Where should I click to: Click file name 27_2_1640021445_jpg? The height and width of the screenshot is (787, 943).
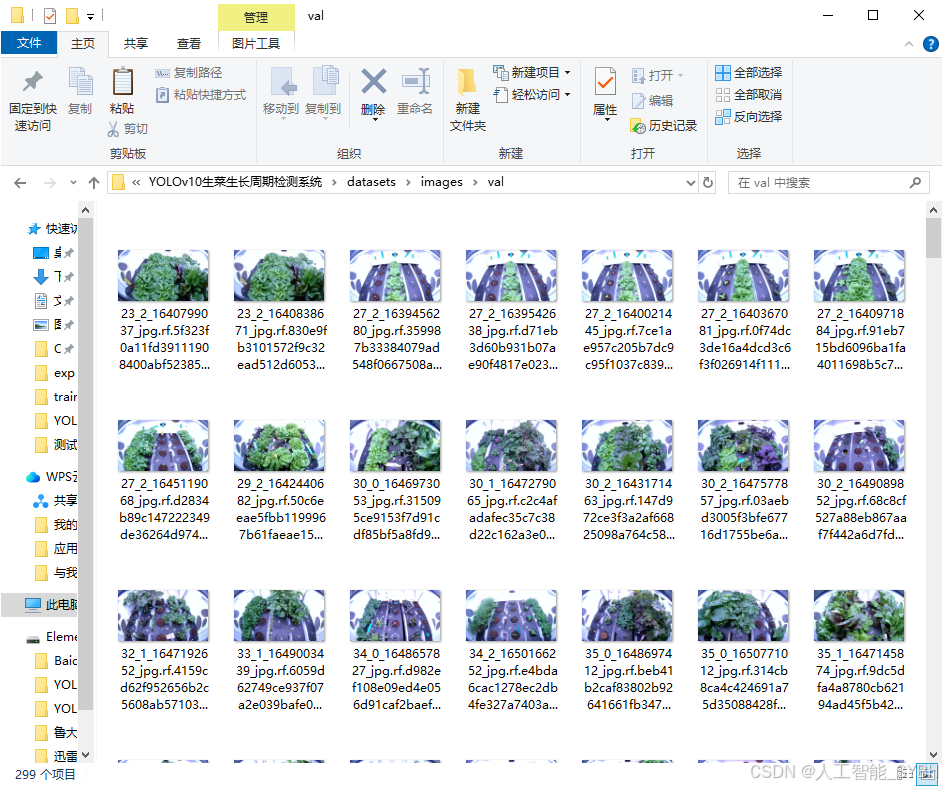[x=628, y=339]
